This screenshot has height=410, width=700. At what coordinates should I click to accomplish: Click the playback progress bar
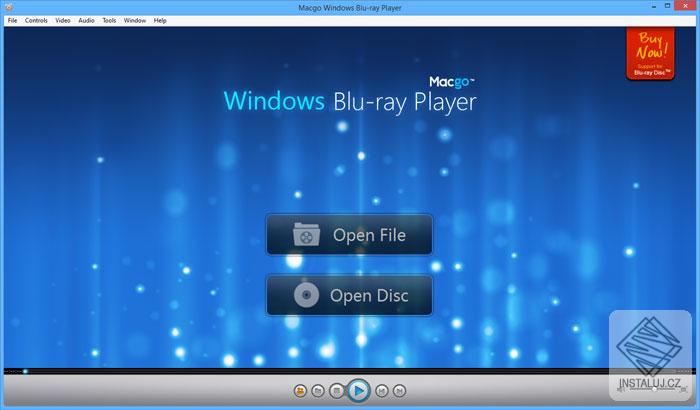350,371
